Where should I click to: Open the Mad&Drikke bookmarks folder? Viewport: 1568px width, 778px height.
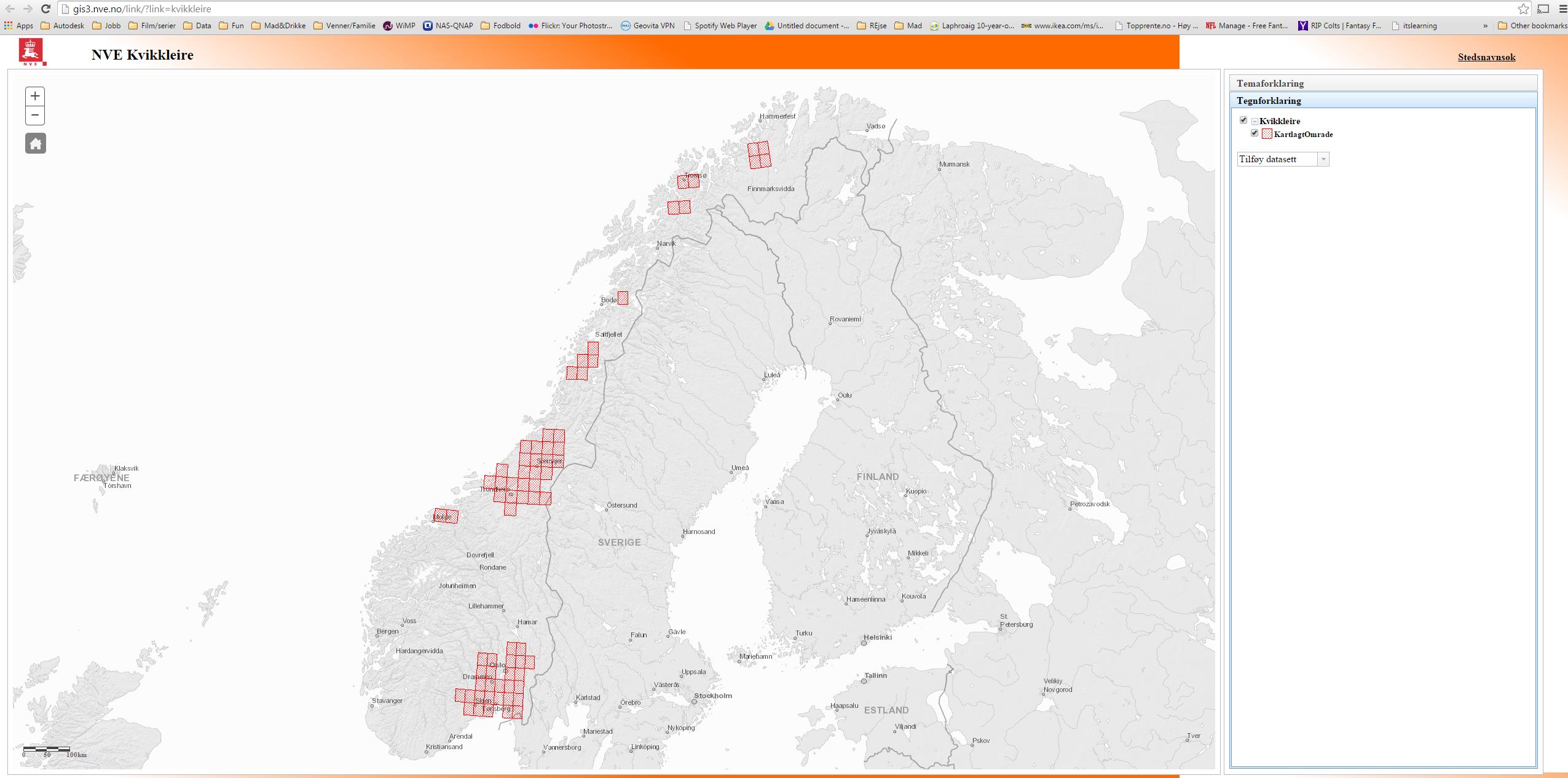[x=278, y=26]
